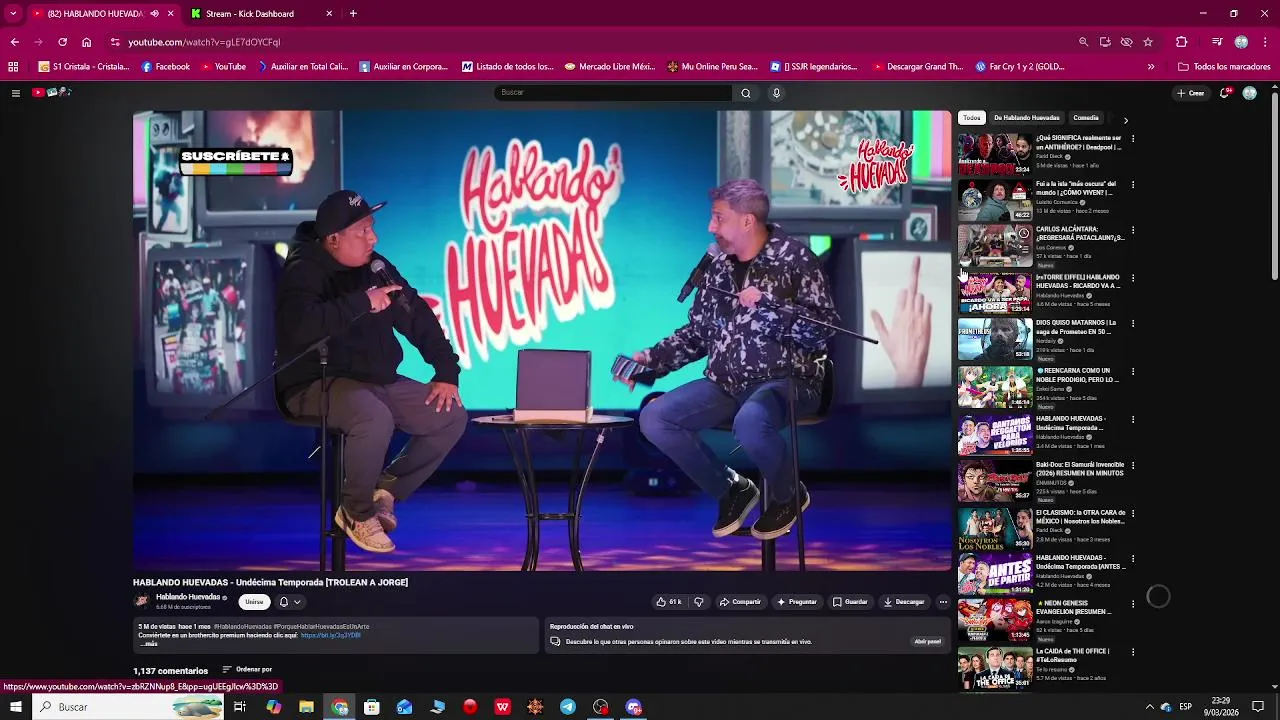Image resolution: width=1280 pixels, height=720 pixels.
Task: Dislike the video with thumbs down
Action: [699, 602]
